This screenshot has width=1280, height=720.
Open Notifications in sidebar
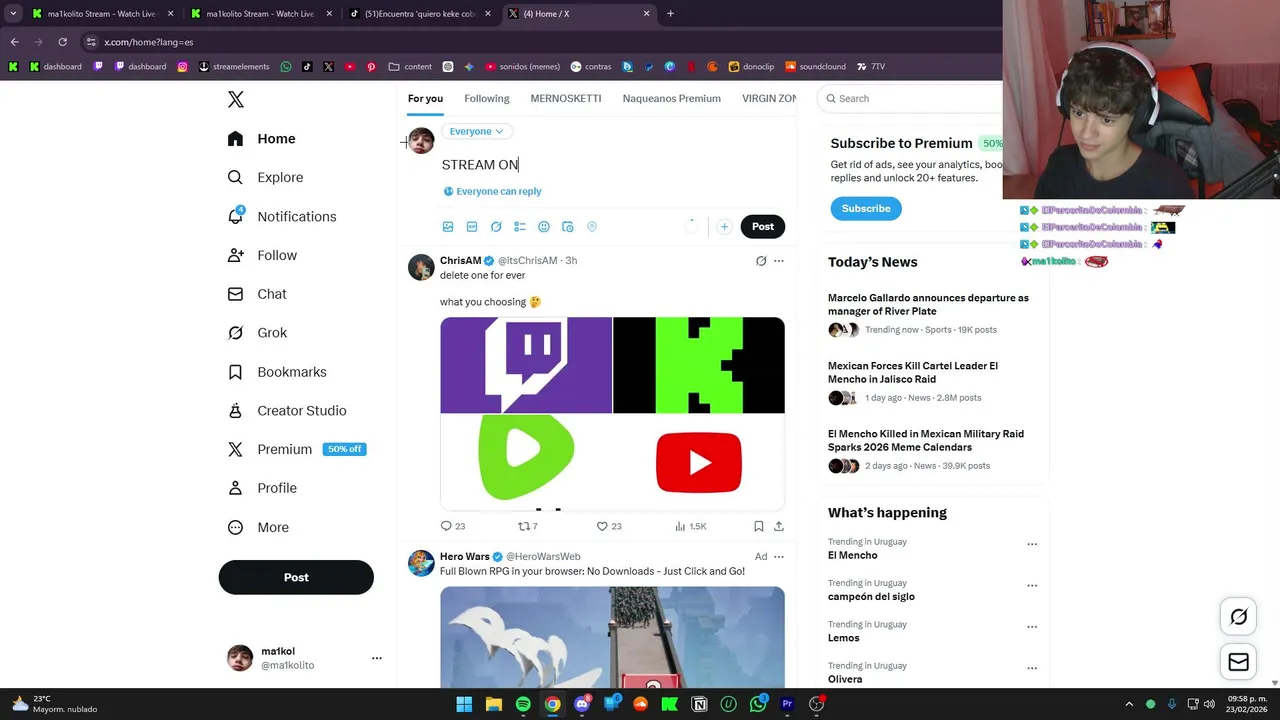282,217
